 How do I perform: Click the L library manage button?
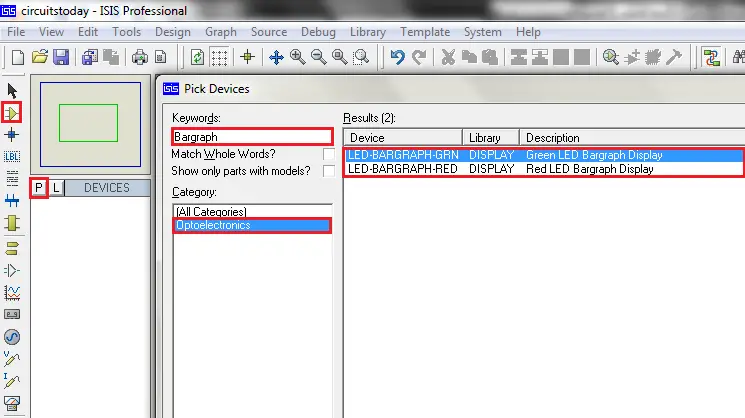tap(56, 188)
